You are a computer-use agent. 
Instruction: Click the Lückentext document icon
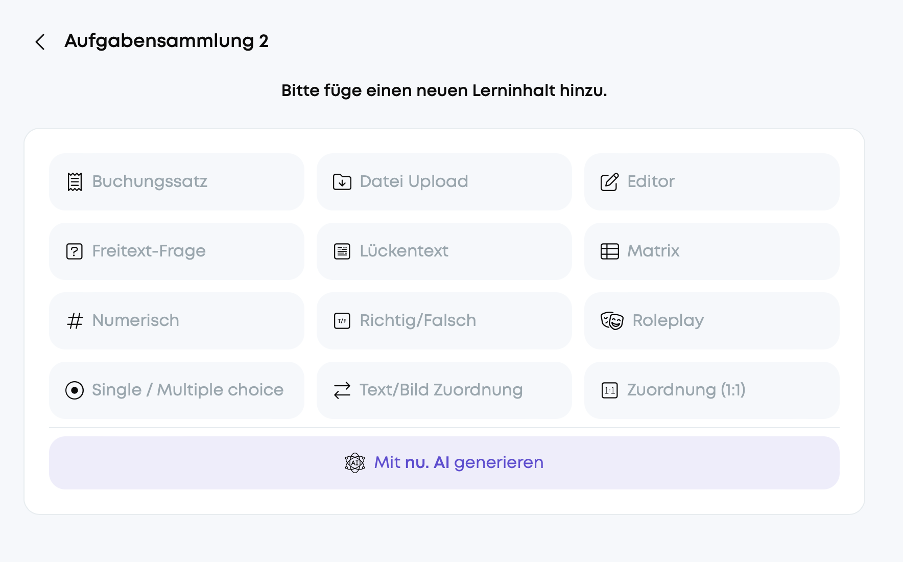coord(342,251)
